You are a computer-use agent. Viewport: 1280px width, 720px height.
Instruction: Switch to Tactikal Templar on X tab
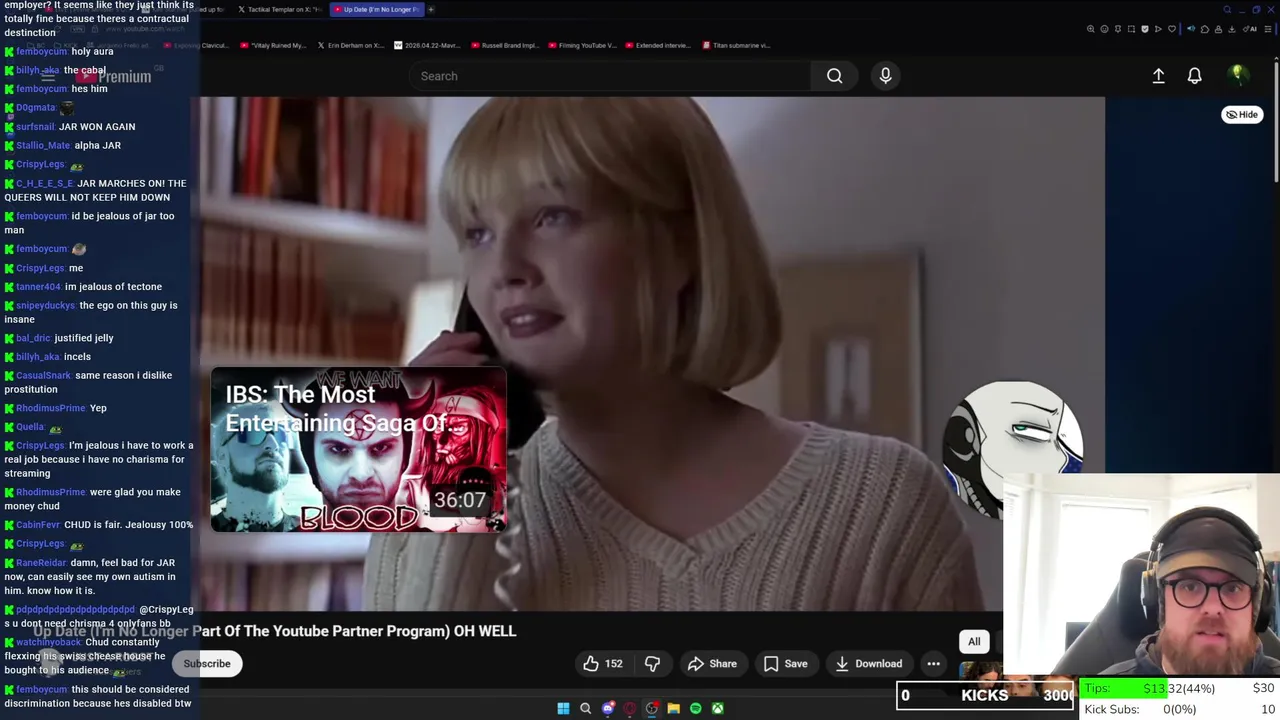[279, 9]
